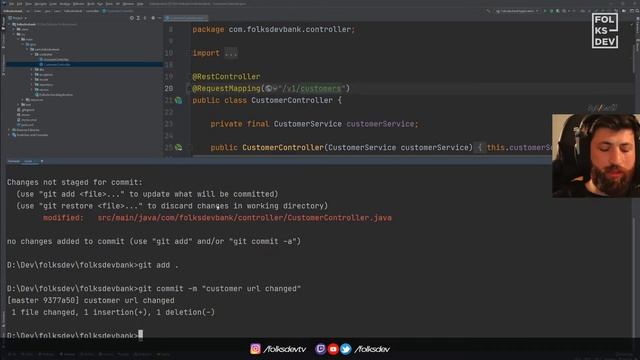The width and height of the screenshot is (640, 360).
Task: Expand the test folder in project tree
Action: pyautogui.click(x=18, y=104)
